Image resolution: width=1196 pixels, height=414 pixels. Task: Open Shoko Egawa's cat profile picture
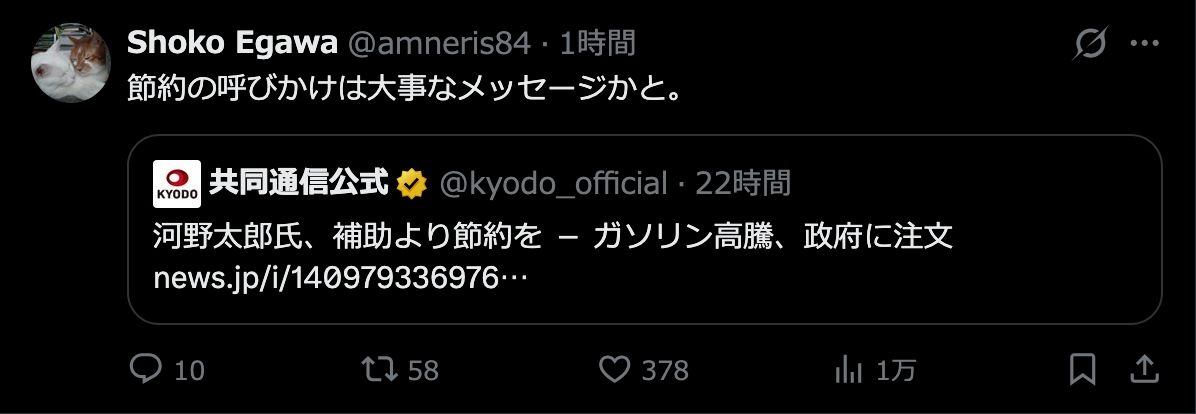pyautogui.click(x=71, y=63)
